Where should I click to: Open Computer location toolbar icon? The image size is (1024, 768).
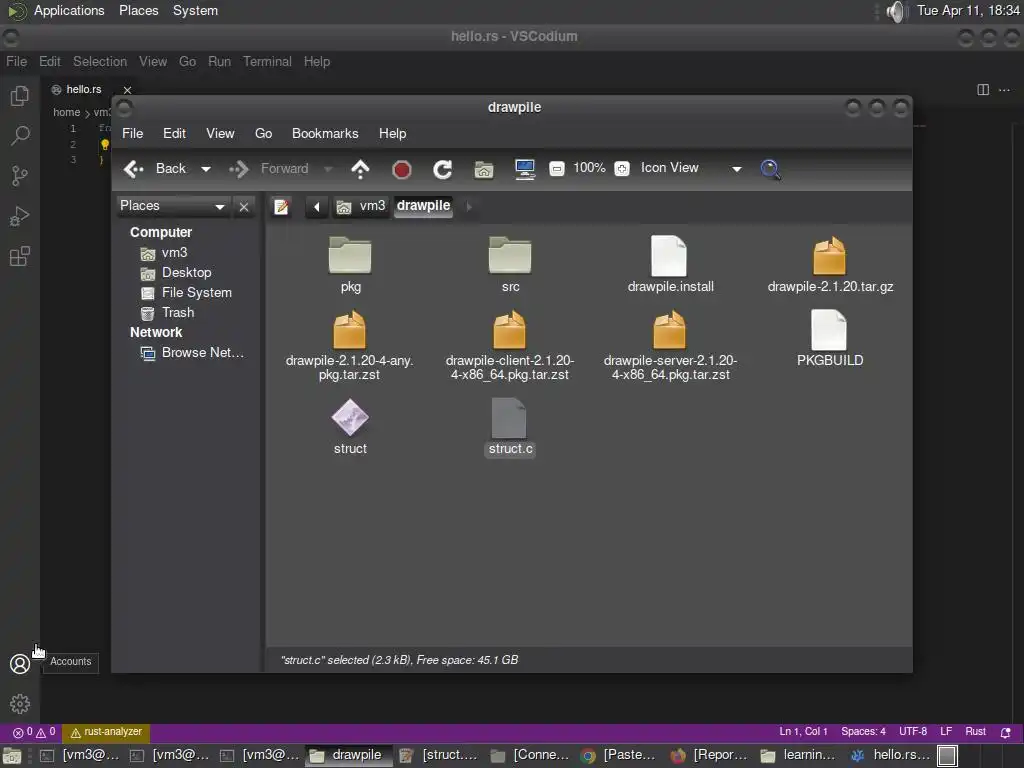tap(525, 170)
